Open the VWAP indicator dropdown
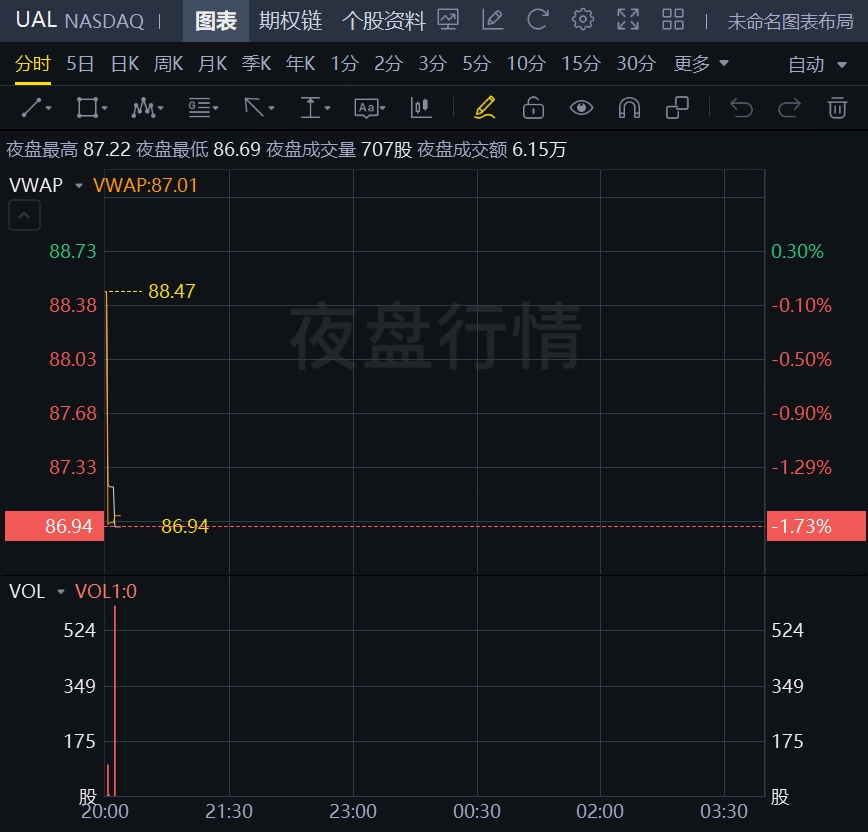The image size is (868, 832). [x=79, y=185]
